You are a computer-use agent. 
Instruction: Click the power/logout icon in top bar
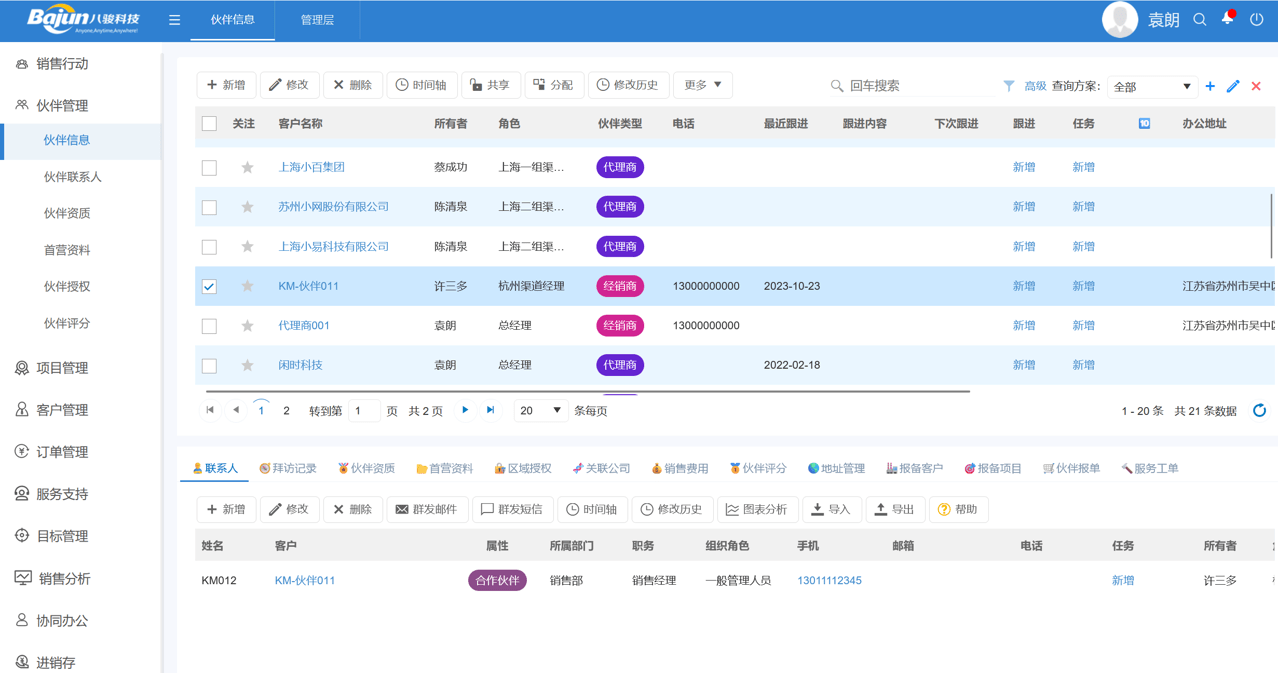(x=1256, y=19)
